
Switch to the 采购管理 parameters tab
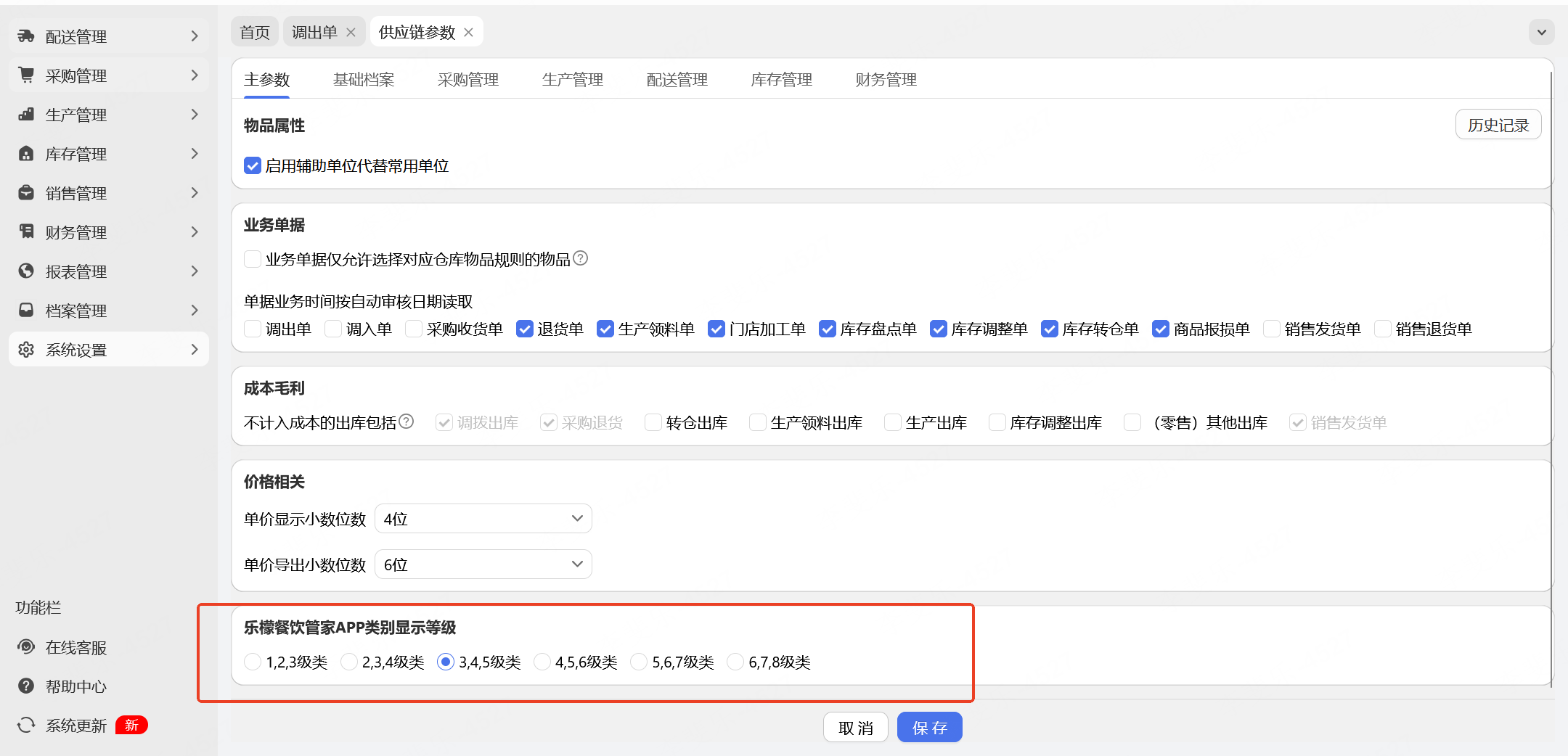468,79
